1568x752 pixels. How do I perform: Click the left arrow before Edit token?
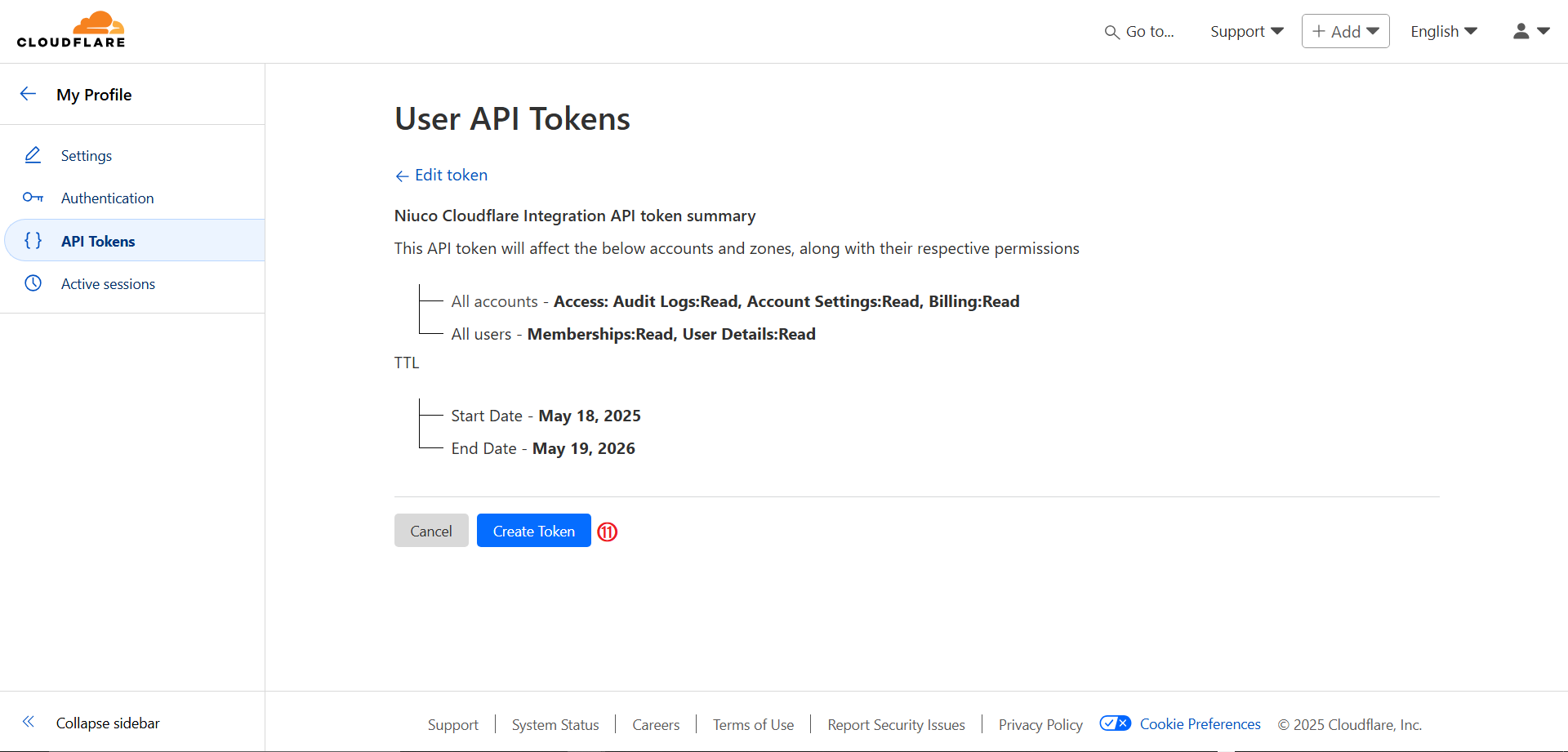tap(402, 176)
